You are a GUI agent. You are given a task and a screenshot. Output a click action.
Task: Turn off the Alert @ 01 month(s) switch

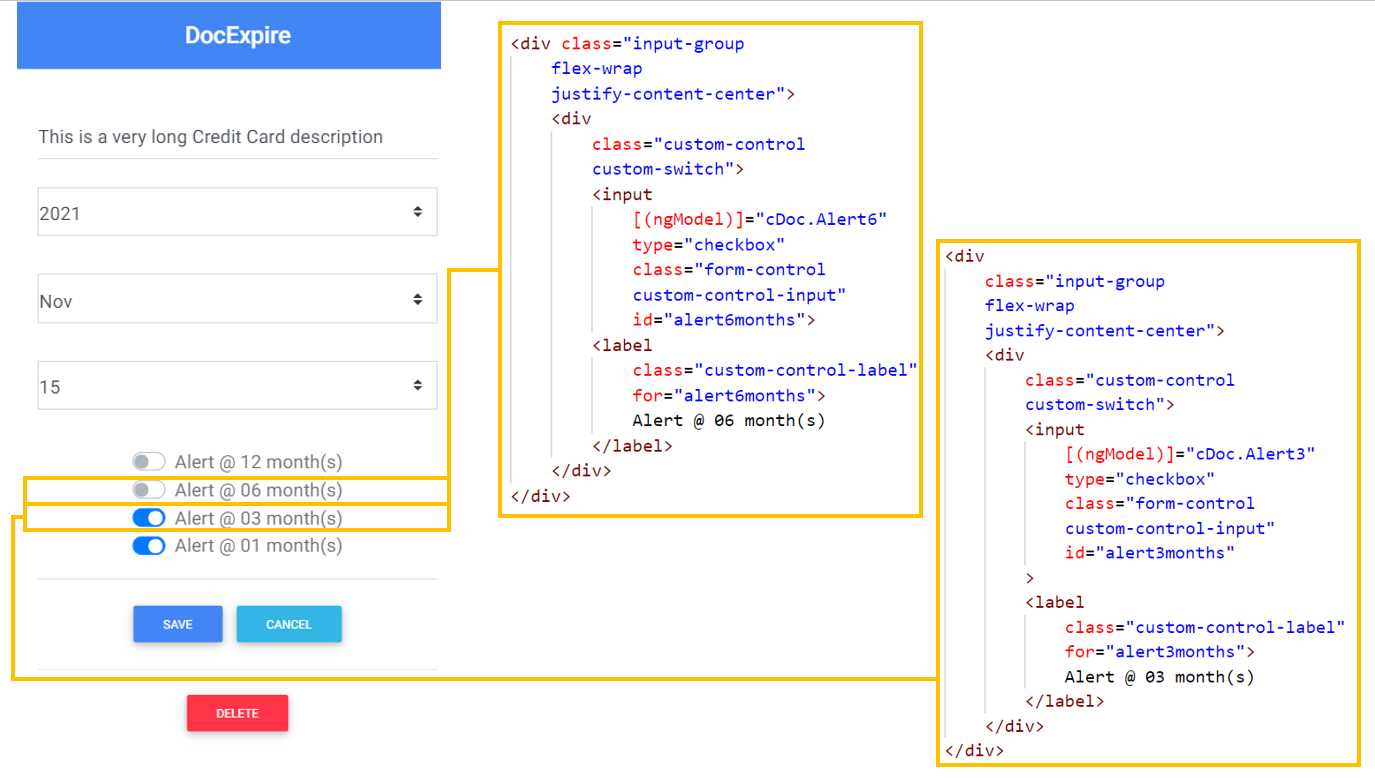pyautogui.click(x=149, y=546)
